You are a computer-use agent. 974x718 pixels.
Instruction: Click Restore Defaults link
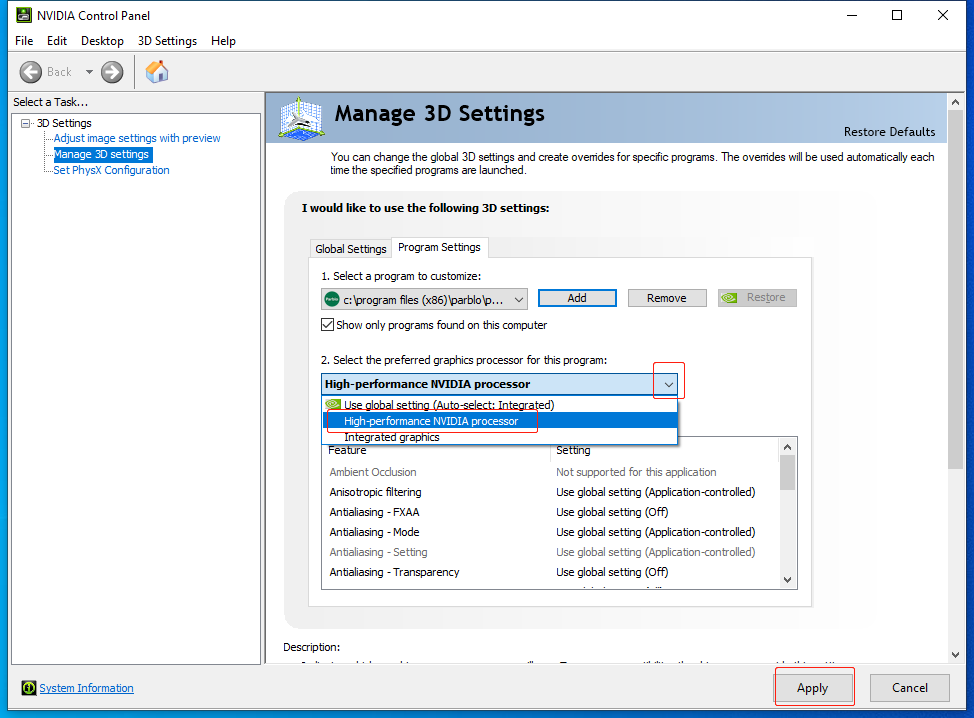click(x=889, y=132)
